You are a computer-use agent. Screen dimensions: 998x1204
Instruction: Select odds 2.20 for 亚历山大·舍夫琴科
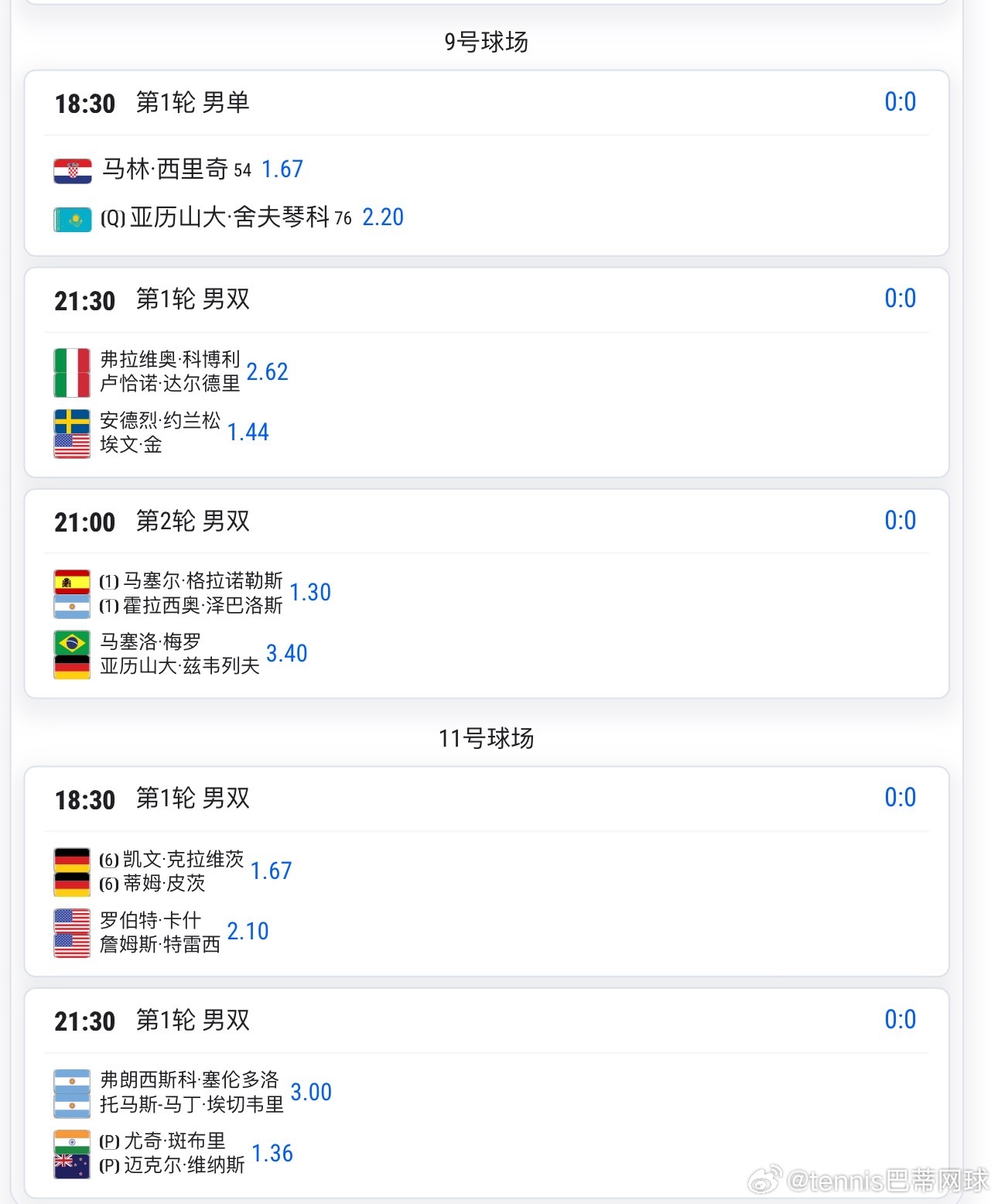(x=383, y=217)
